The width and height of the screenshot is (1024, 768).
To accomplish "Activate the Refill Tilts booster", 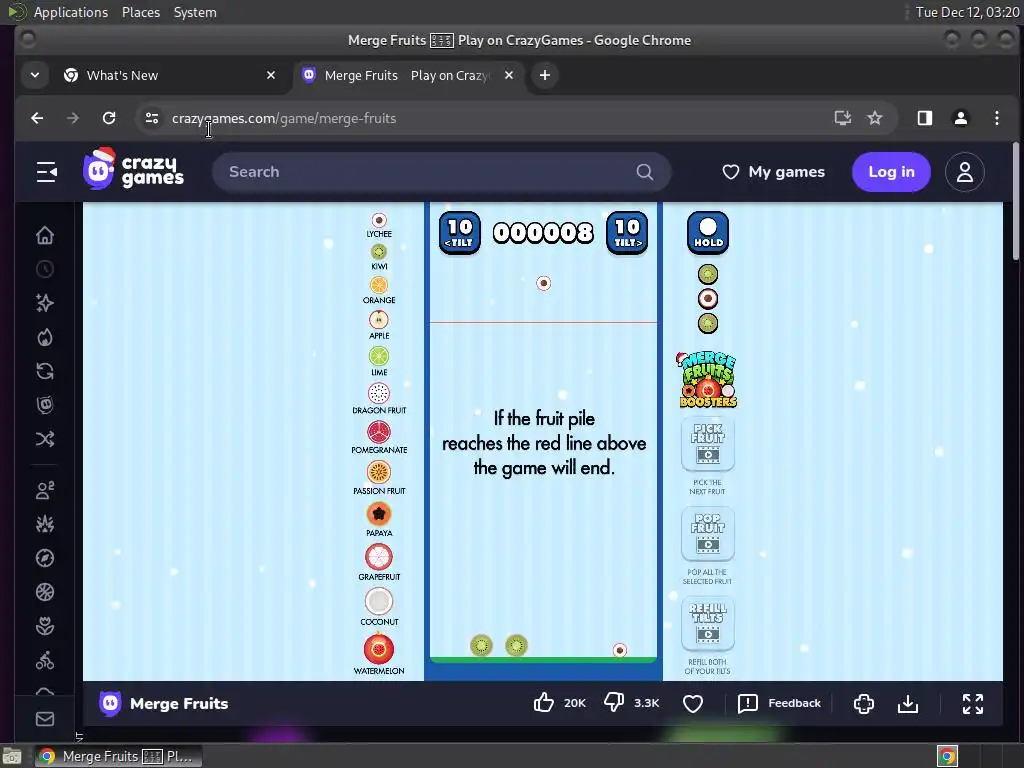I will tap(708, 624).
